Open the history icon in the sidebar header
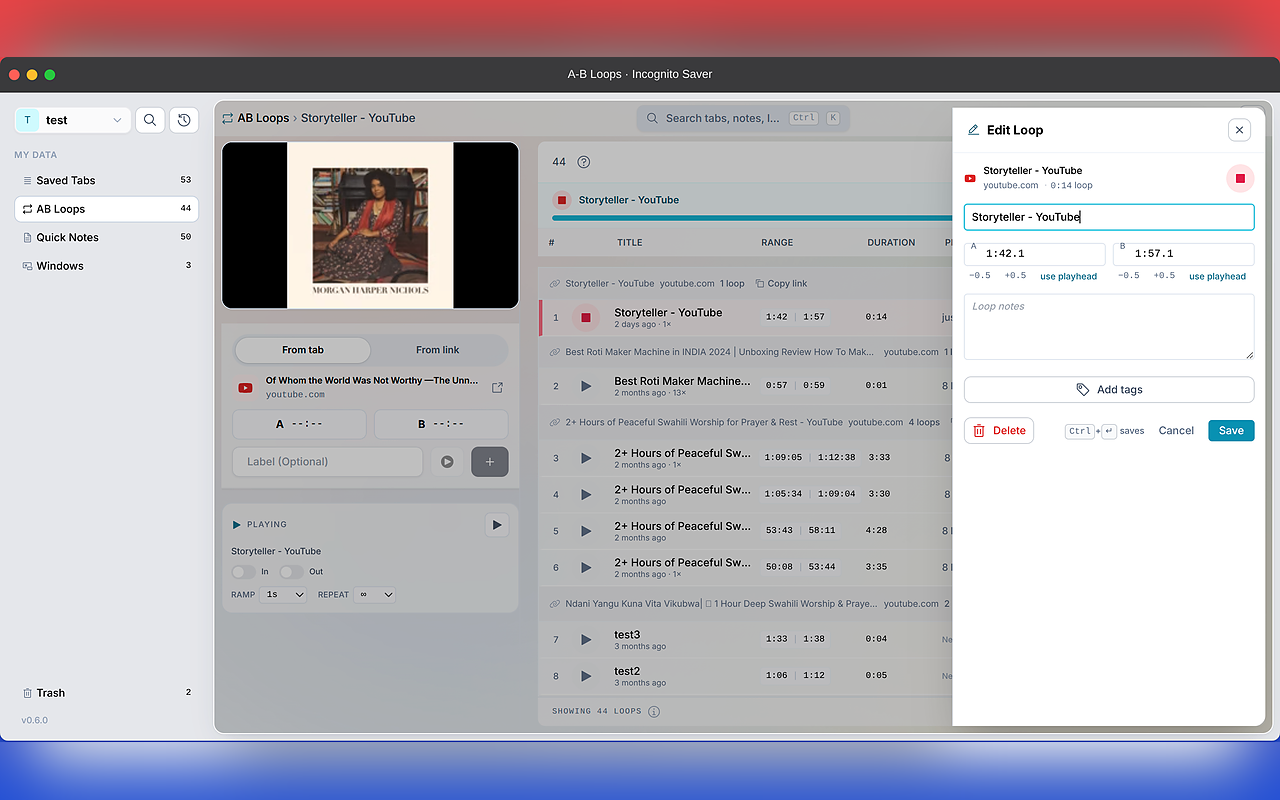1280x800 pixels. [x=184, y=120]
